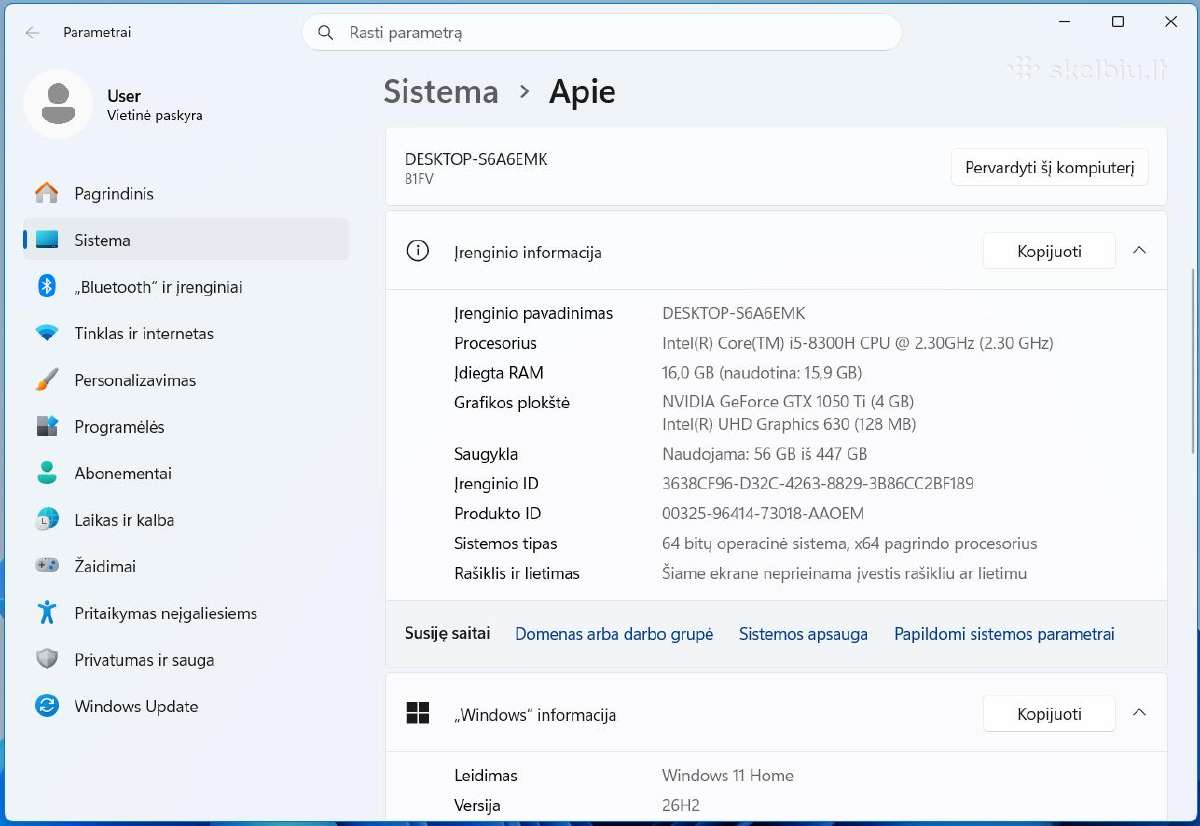
Task: Copy device info with Kopijuoti button
Action: pyautogui.click(x=1049, y=251)
